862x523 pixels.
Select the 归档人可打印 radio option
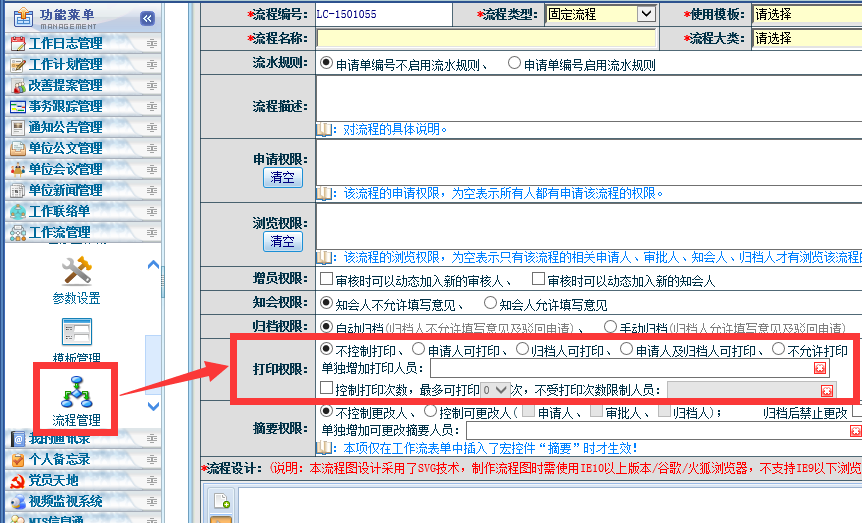522,350
